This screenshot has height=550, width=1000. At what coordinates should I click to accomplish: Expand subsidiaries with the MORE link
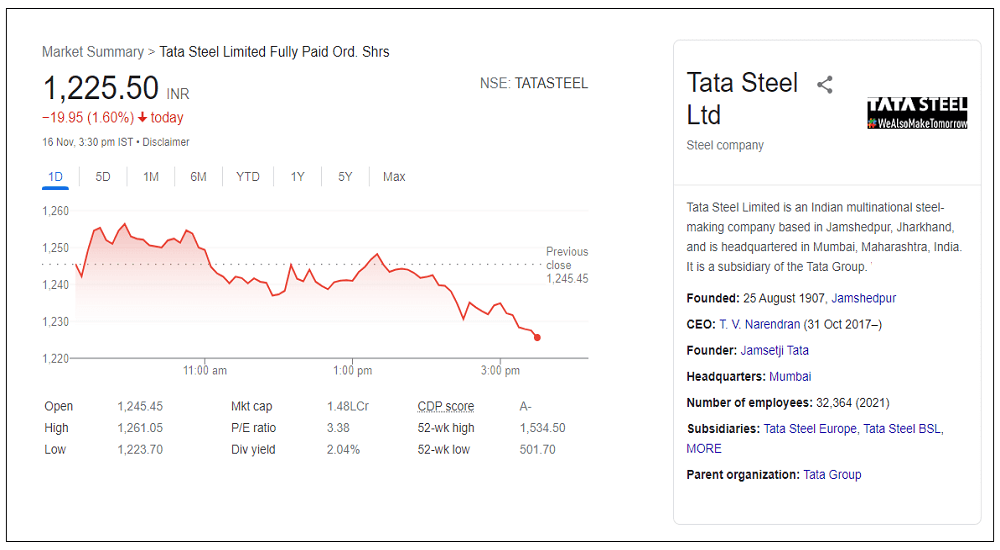[703, 449]
